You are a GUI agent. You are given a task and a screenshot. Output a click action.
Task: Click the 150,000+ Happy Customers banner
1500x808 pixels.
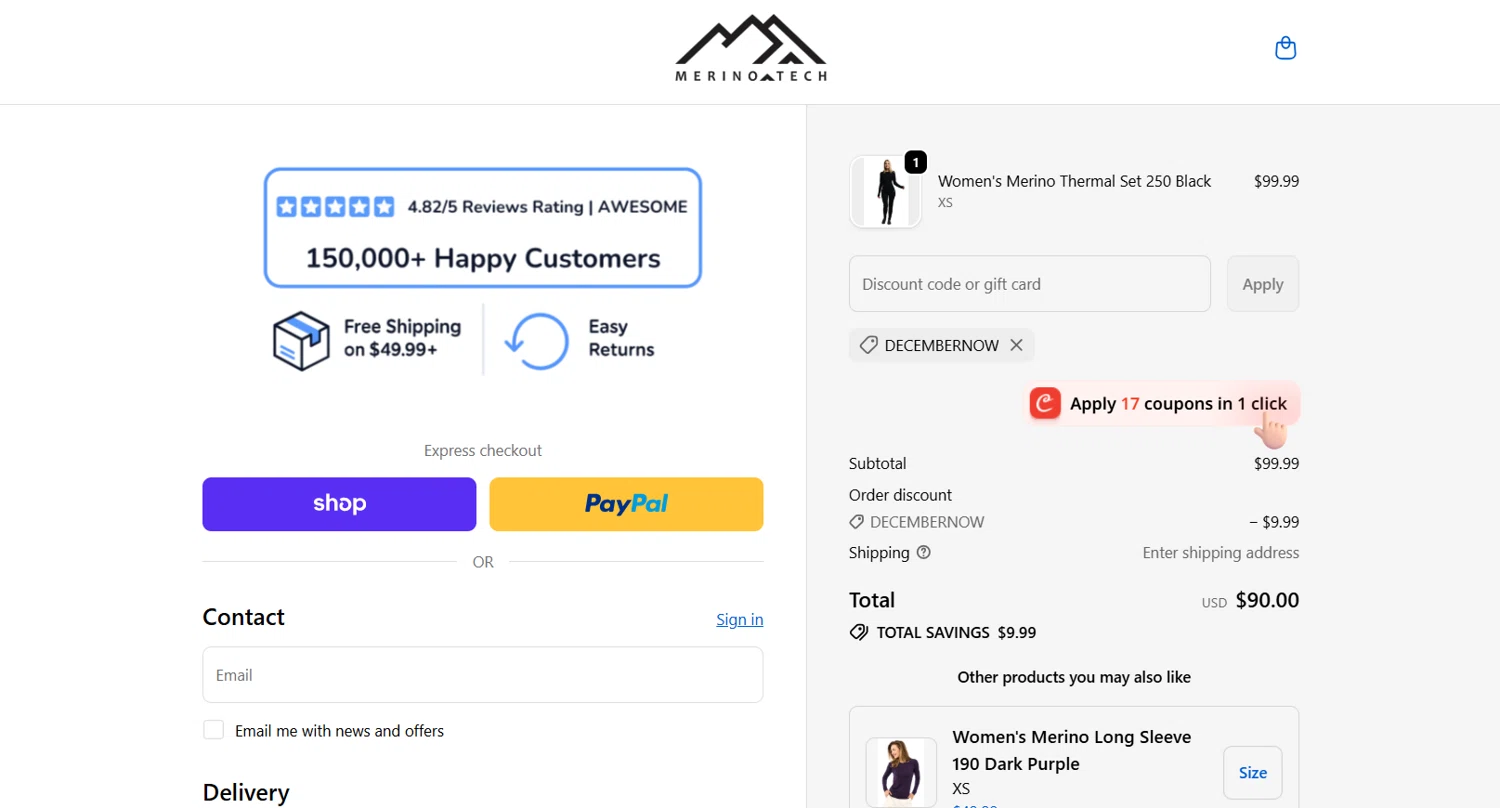[483, 228]
